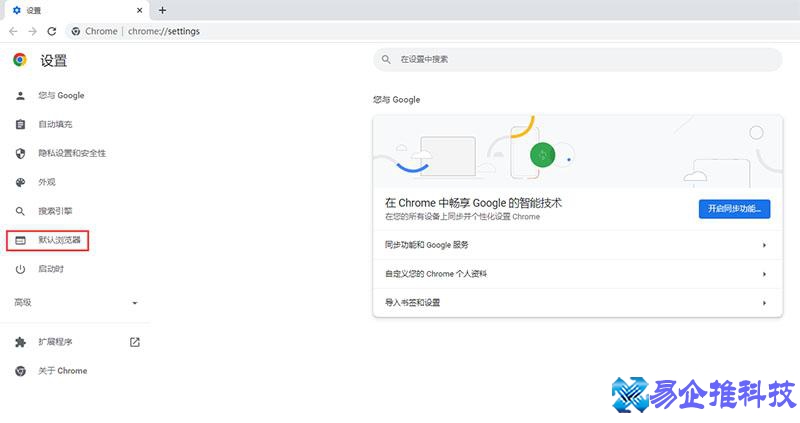Click the Chrome site info icon in address bar
This screenshot has height=423, width=800.
tap(76, 31)
